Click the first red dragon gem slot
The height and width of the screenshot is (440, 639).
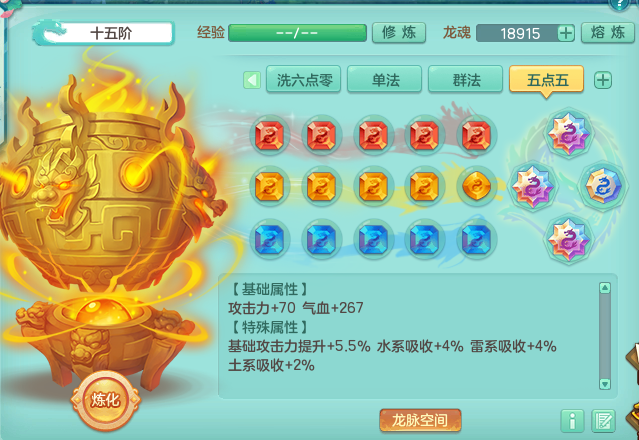(x=269, y=135)
